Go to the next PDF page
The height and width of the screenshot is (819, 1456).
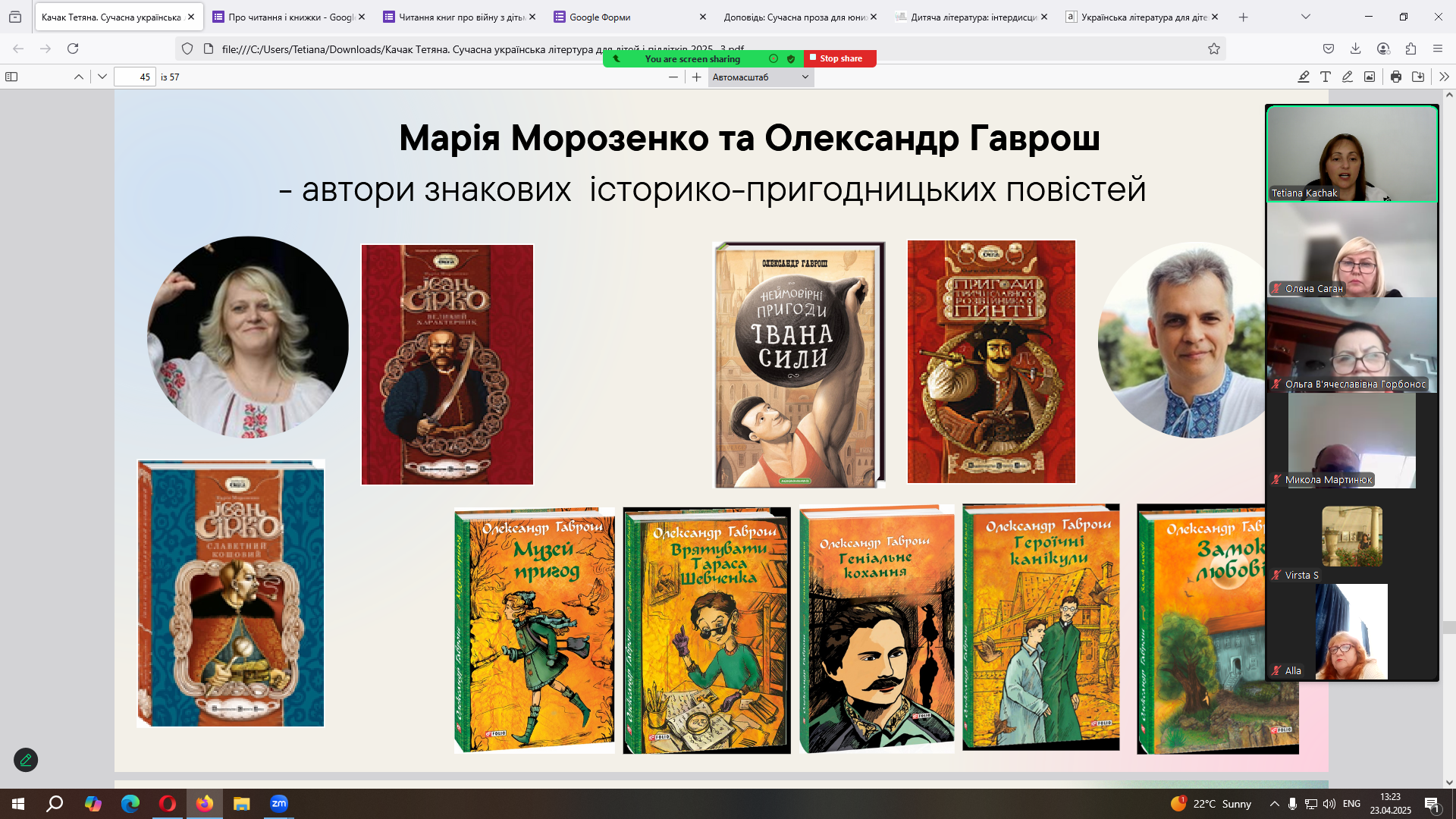[x=102, y=77]
